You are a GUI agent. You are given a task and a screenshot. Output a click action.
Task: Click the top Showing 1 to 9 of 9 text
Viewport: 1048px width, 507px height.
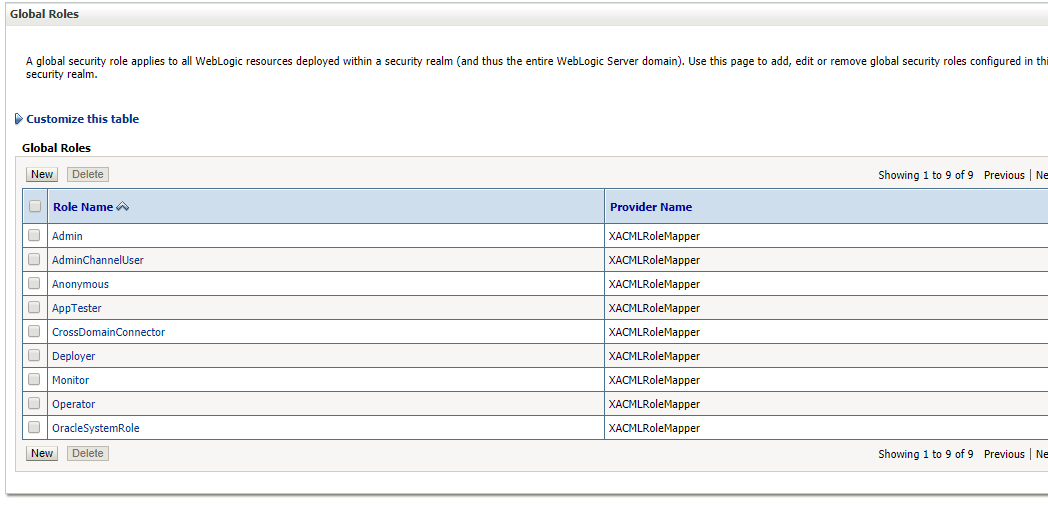(x=926, y=175)
